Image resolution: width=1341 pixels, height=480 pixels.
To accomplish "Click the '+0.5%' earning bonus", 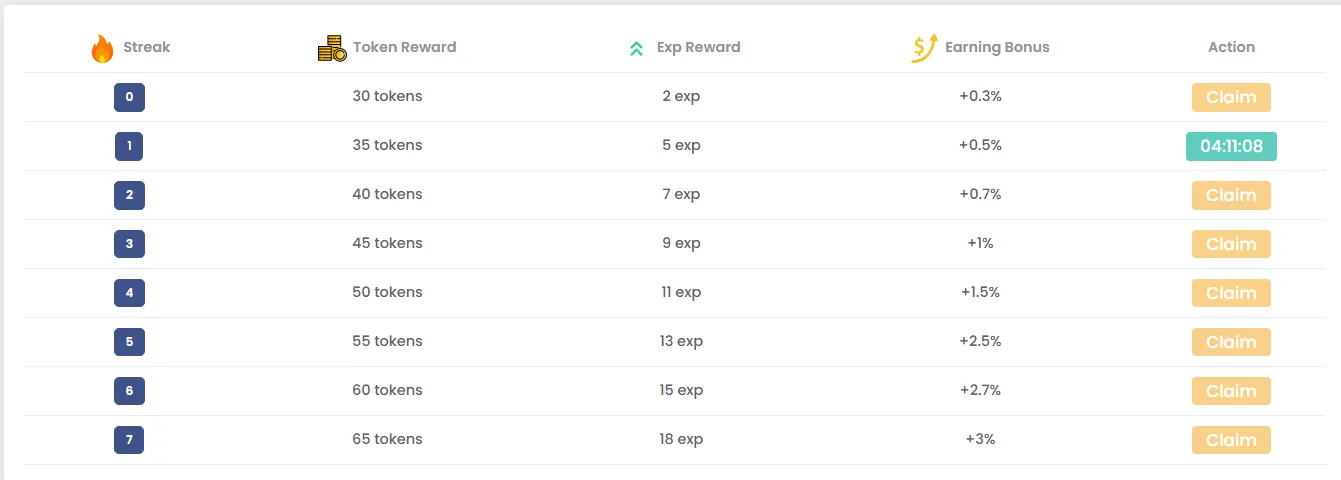I will tap(980, 146).
